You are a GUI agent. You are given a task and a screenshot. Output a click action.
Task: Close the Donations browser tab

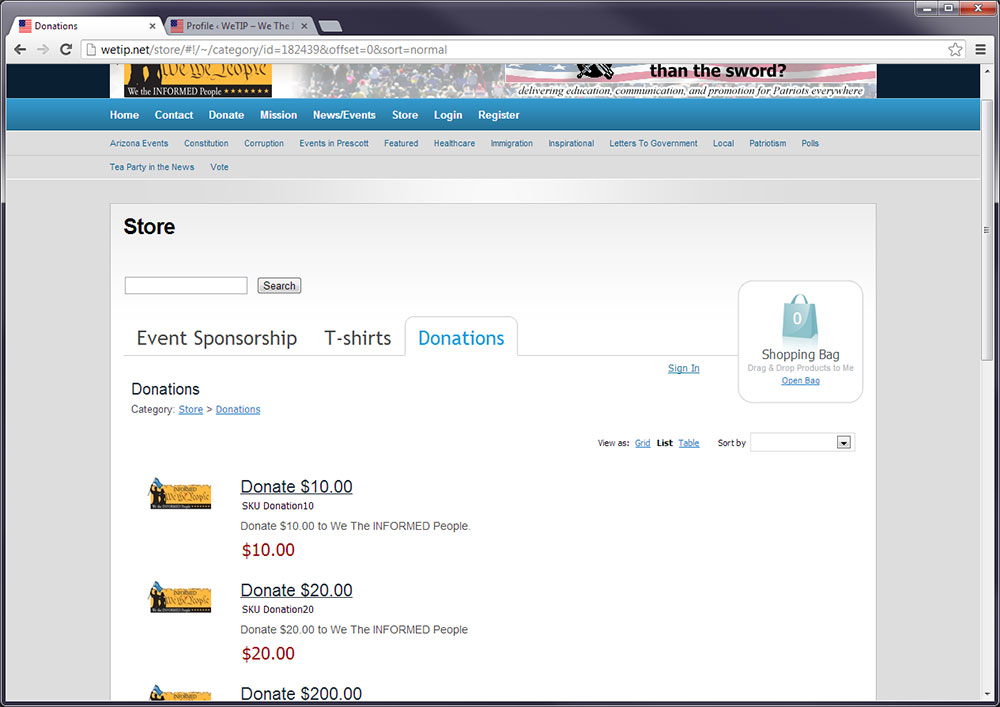[152, 26]
